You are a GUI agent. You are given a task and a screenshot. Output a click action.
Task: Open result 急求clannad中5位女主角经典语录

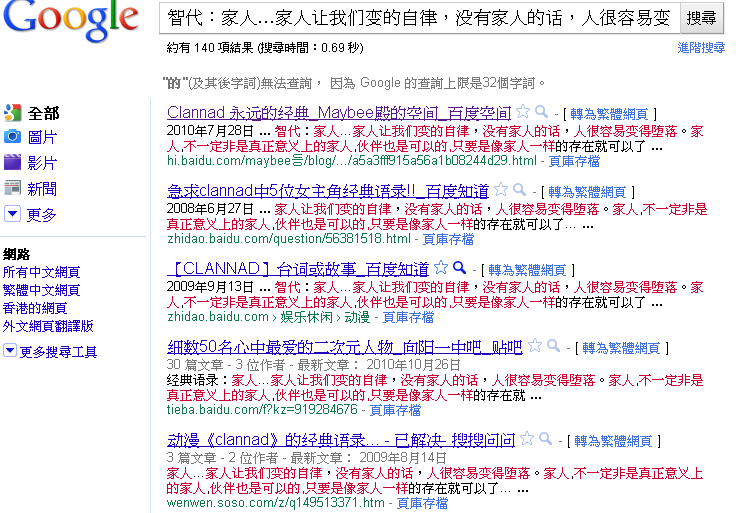click(x=328, y=191)
